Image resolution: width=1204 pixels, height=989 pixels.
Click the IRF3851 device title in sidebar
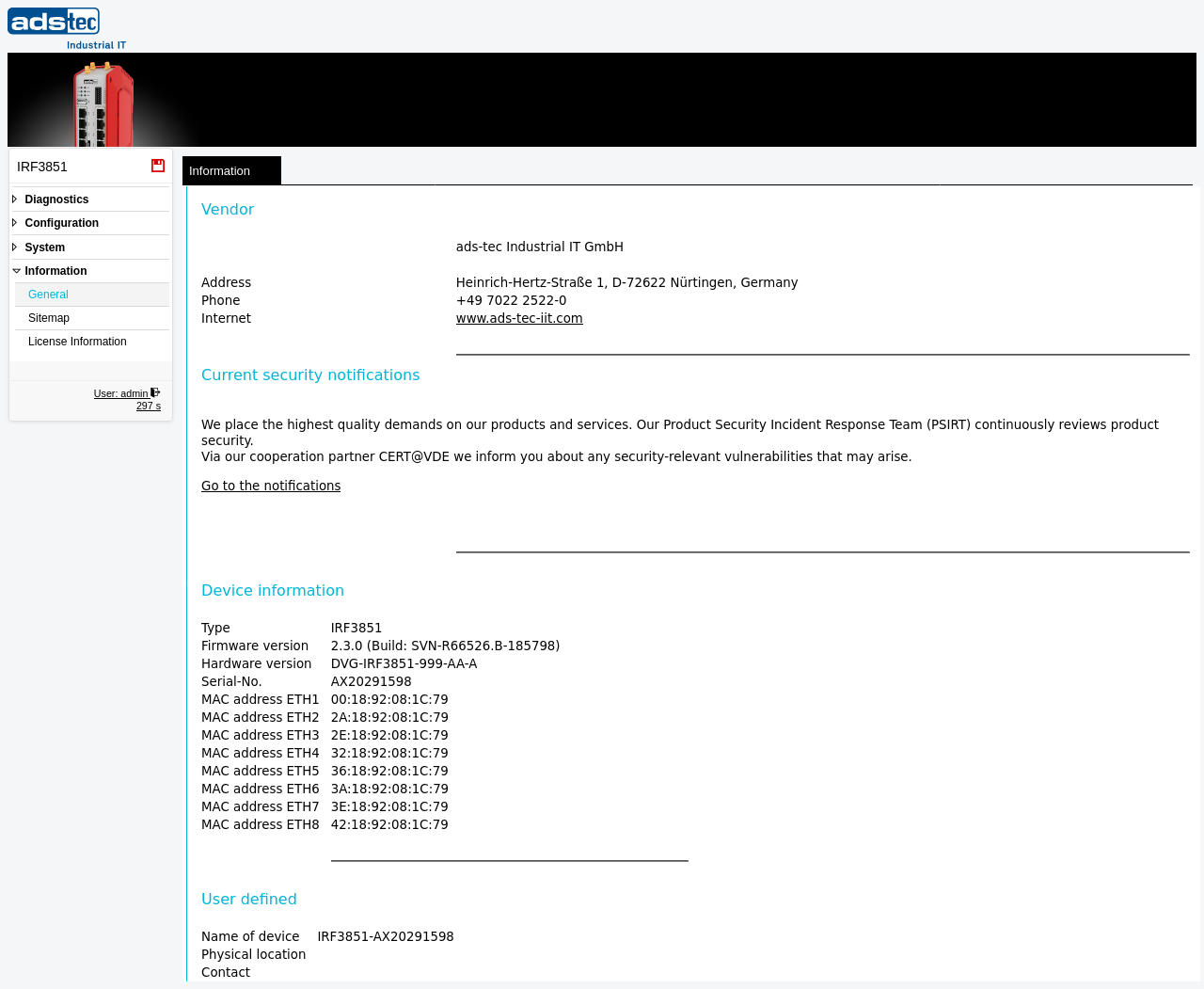click(42, 167)
